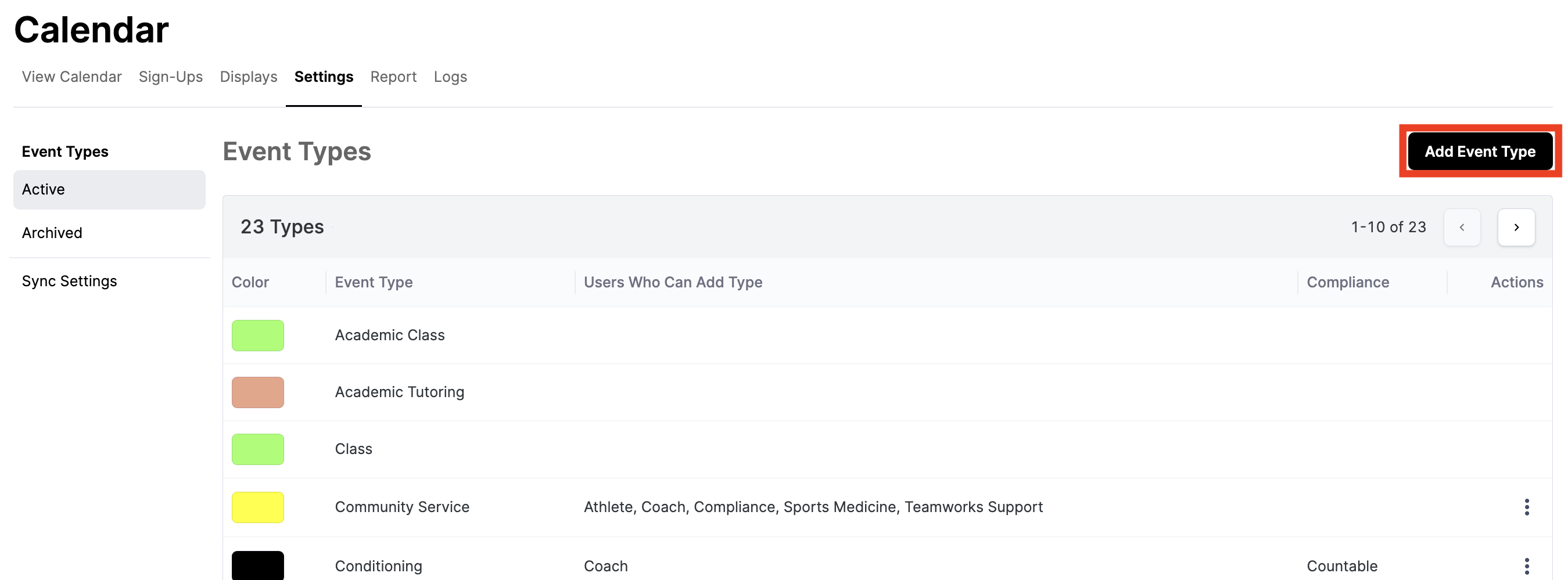
Task: Click the Add Event Type button
Action: coord(1480,152)
